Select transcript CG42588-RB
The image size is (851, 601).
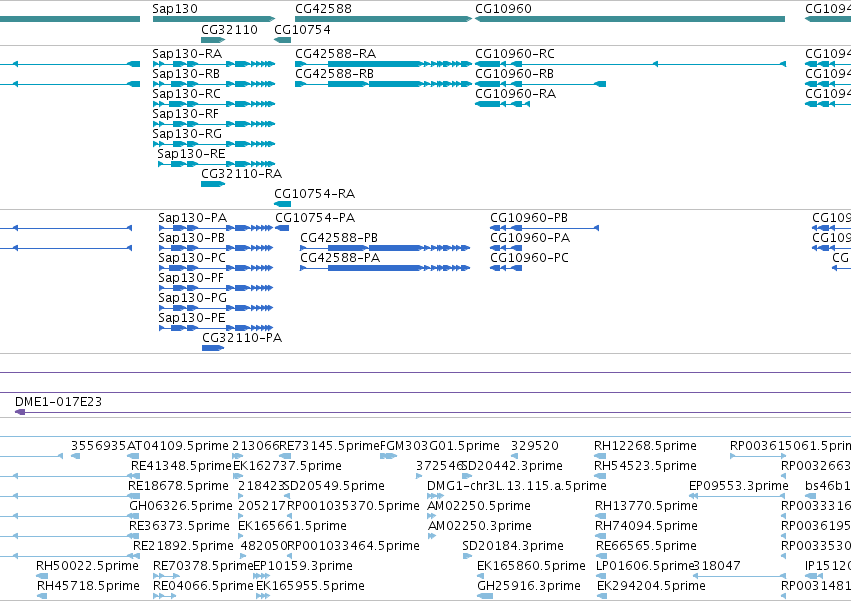[383, 84]
